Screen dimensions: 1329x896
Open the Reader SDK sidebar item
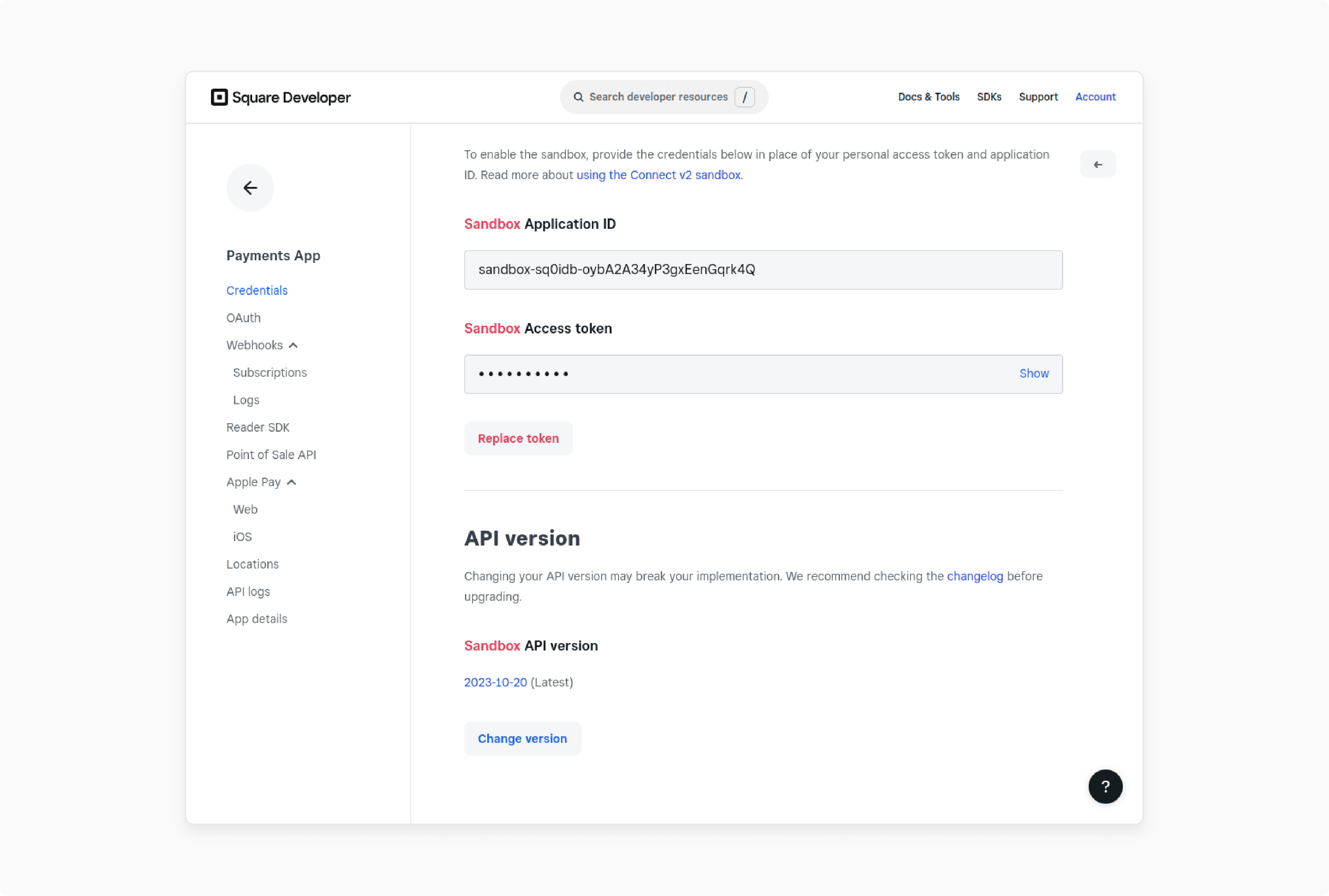258,428
